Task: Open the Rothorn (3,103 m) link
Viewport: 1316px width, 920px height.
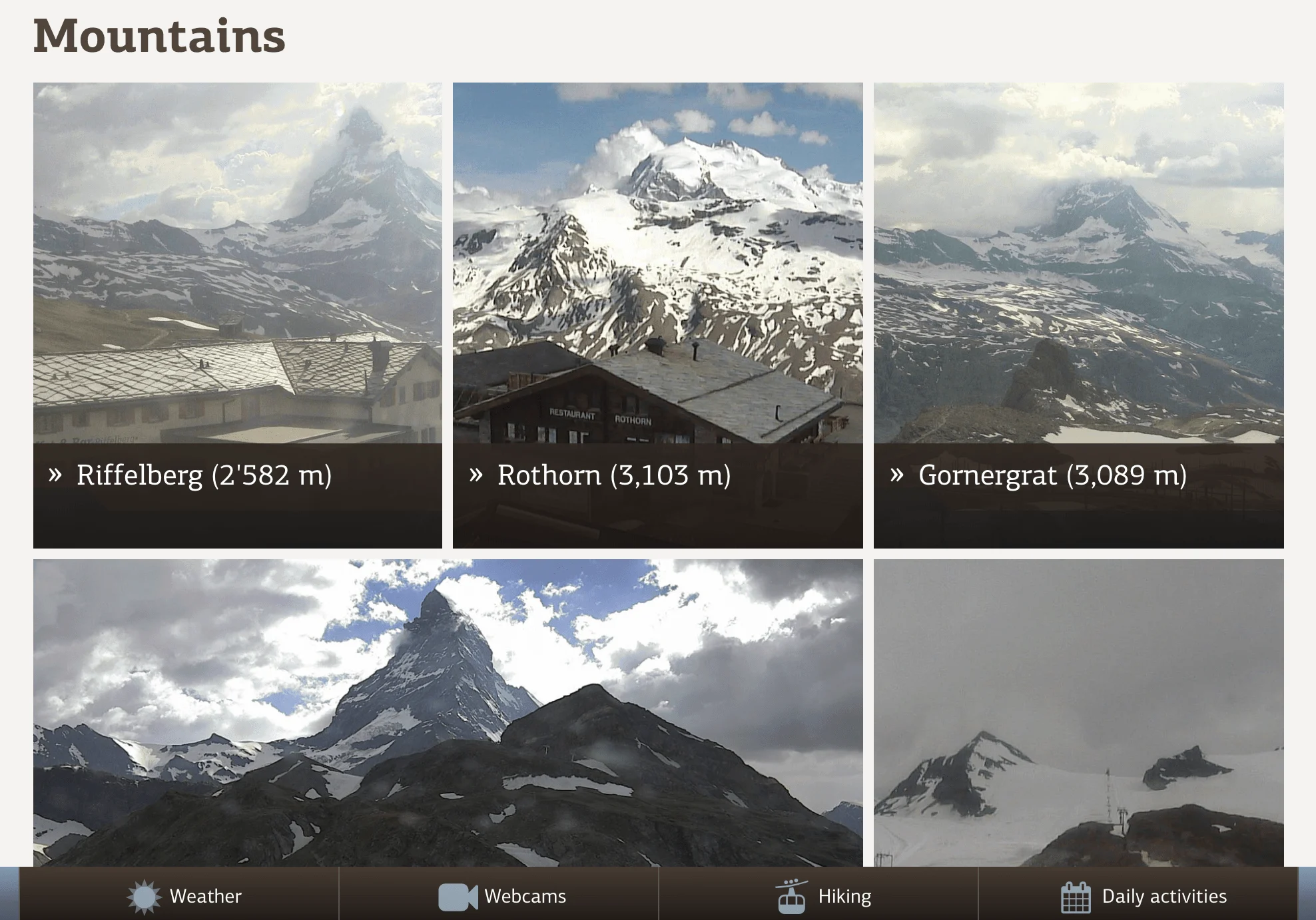Action: [614, 475]
